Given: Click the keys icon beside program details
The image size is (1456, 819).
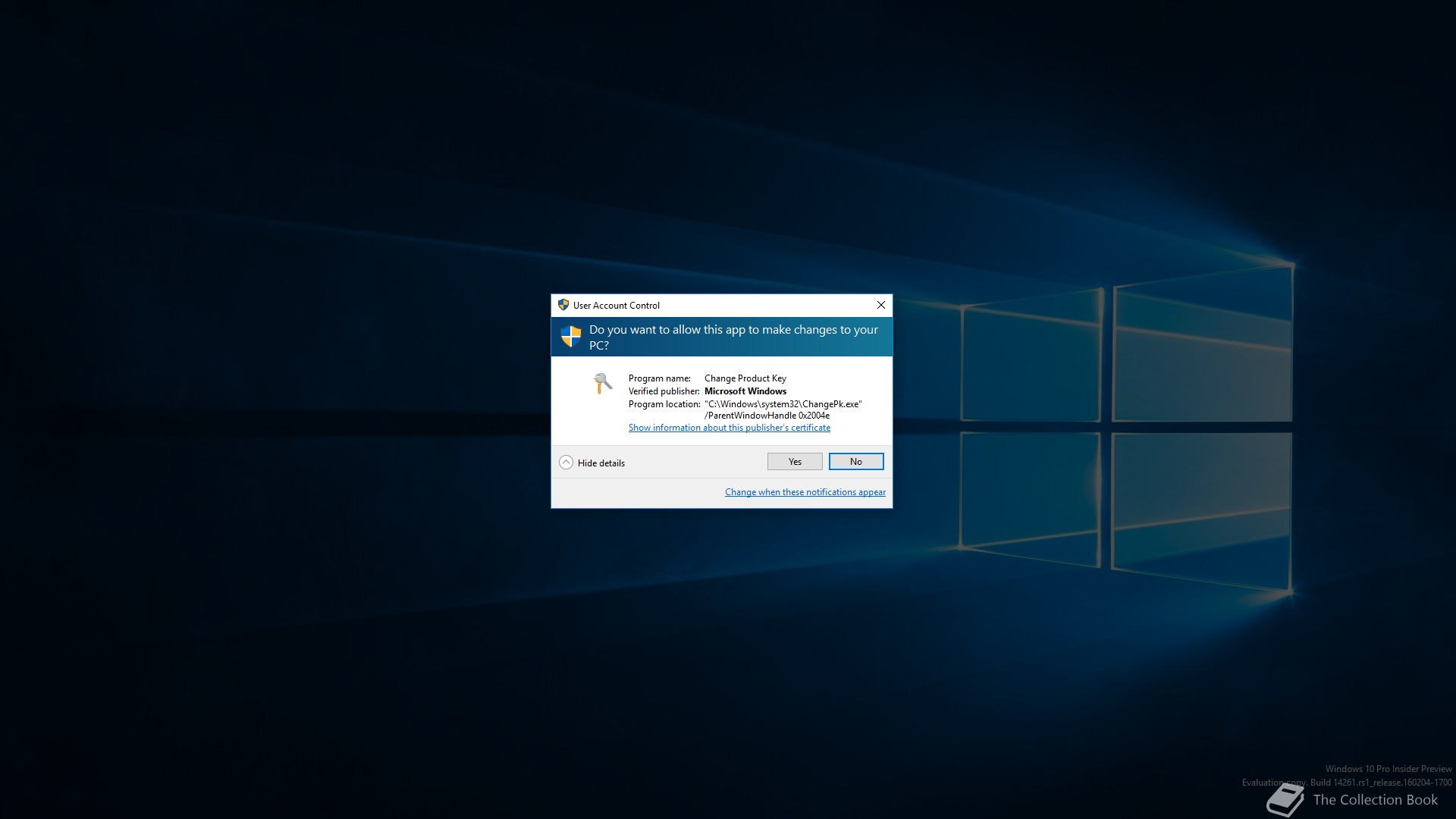Looking at the screenshot, I should [602, 383].
